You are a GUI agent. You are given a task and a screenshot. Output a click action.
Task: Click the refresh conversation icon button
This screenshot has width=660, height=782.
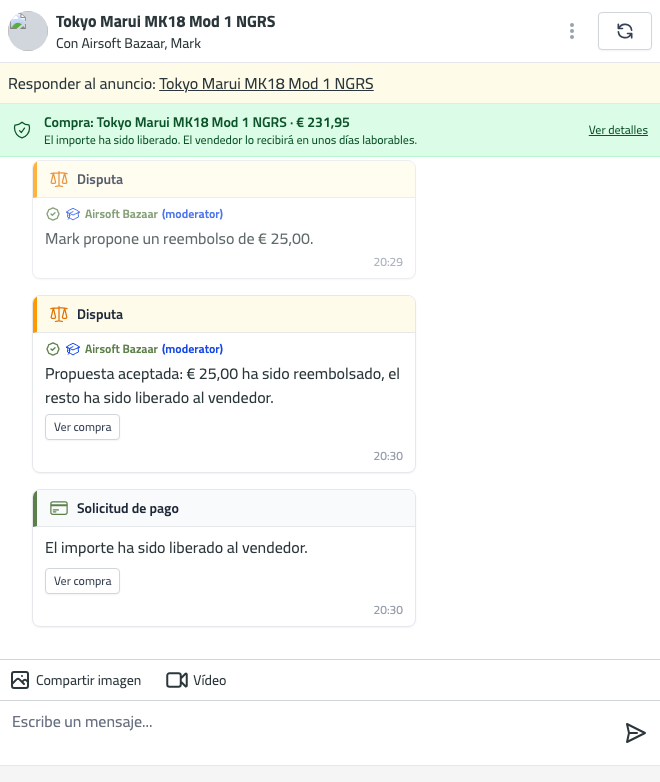(625, 31)
